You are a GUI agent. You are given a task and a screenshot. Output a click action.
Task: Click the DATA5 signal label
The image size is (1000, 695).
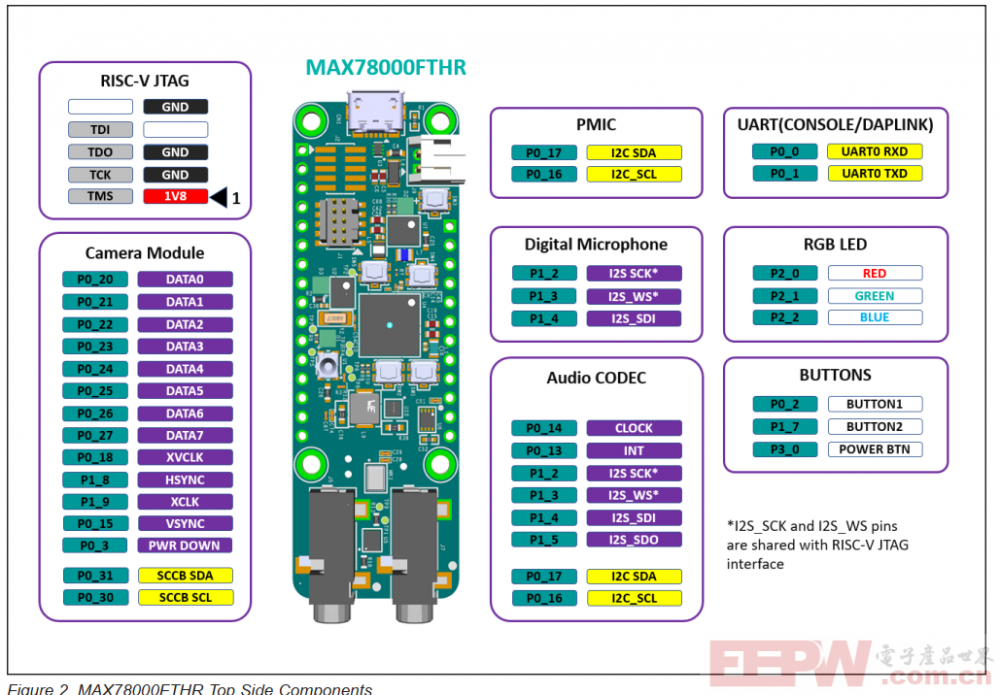[185, 391]
